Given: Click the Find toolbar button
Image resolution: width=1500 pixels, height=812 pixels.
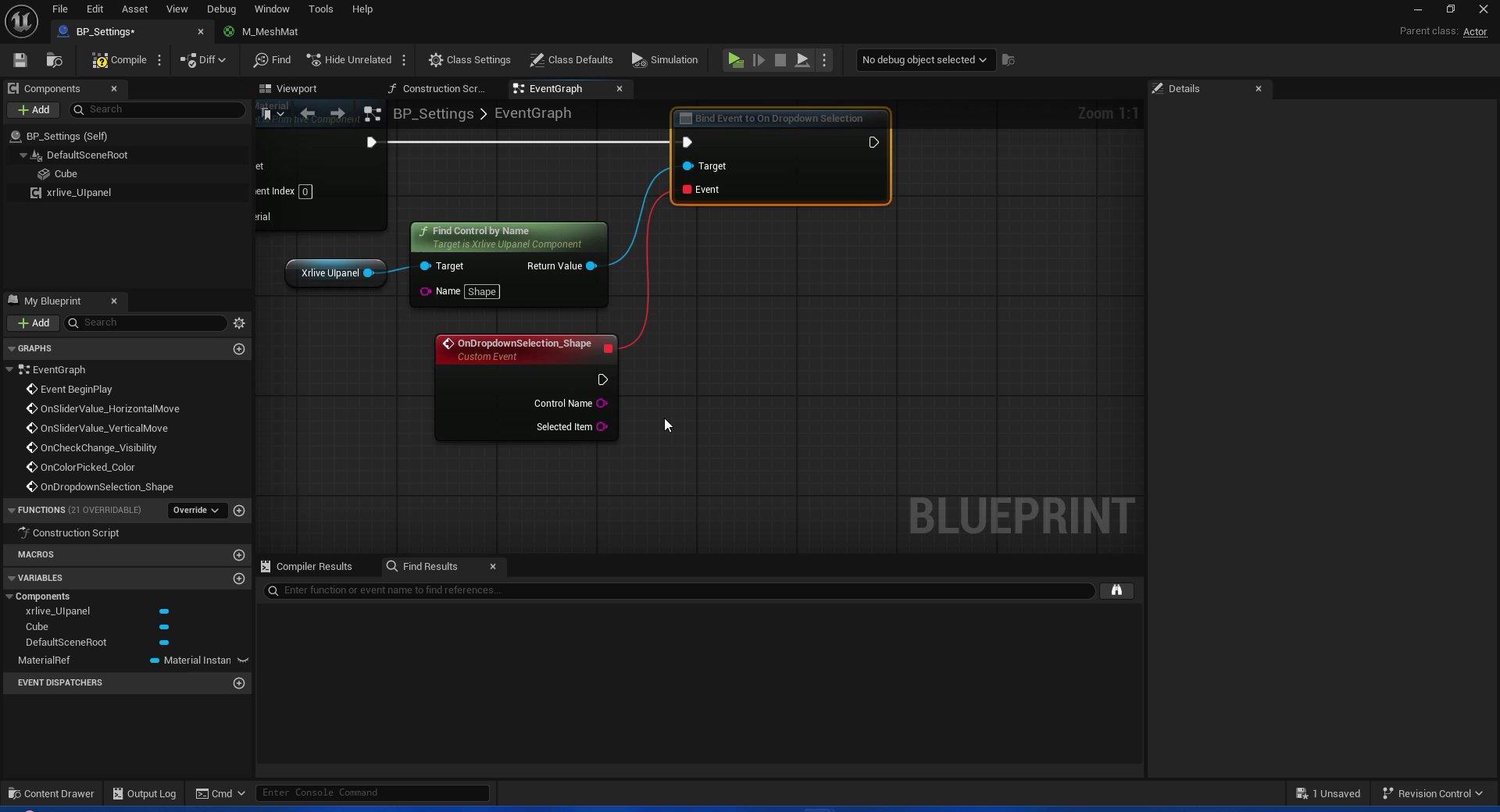Looking at the screenshot, I should [272, 60].
